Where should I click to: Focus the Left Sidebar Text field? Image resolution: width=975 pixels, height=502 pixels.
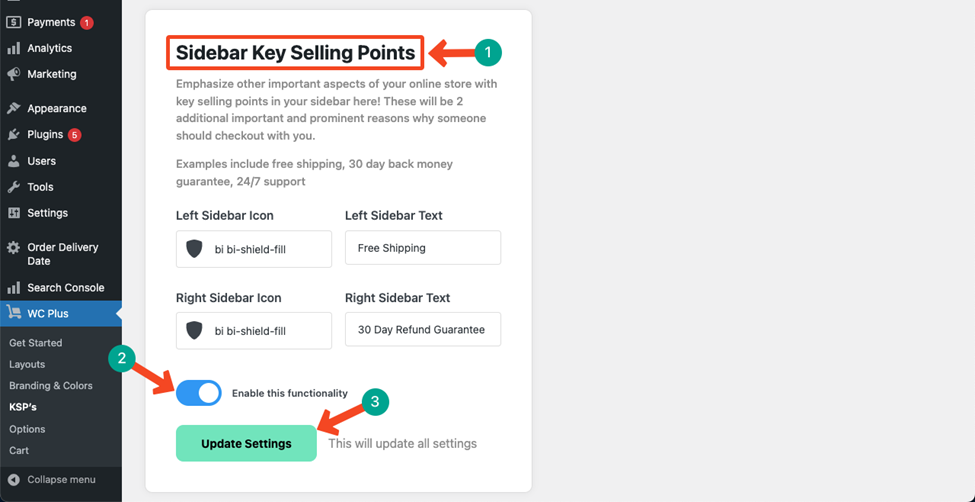tap(423, 248)
